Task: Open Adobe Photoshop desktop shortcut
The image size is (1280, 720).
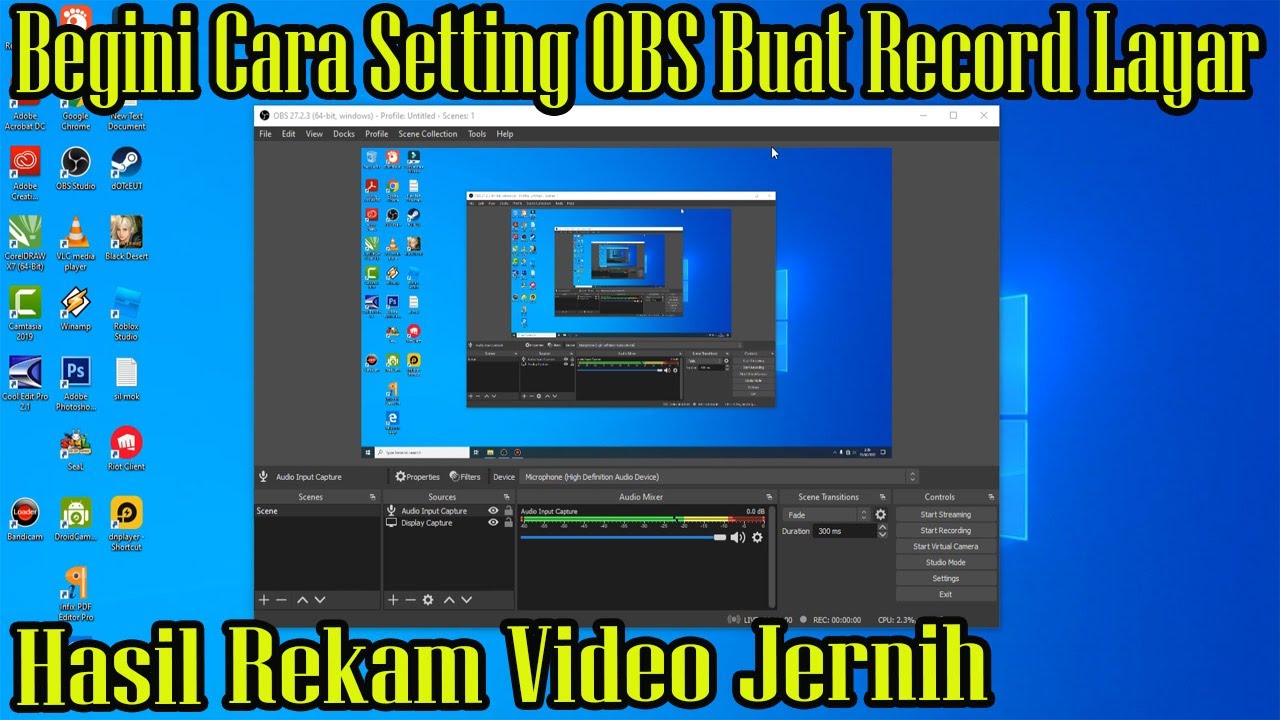Action: pos(76,384)
